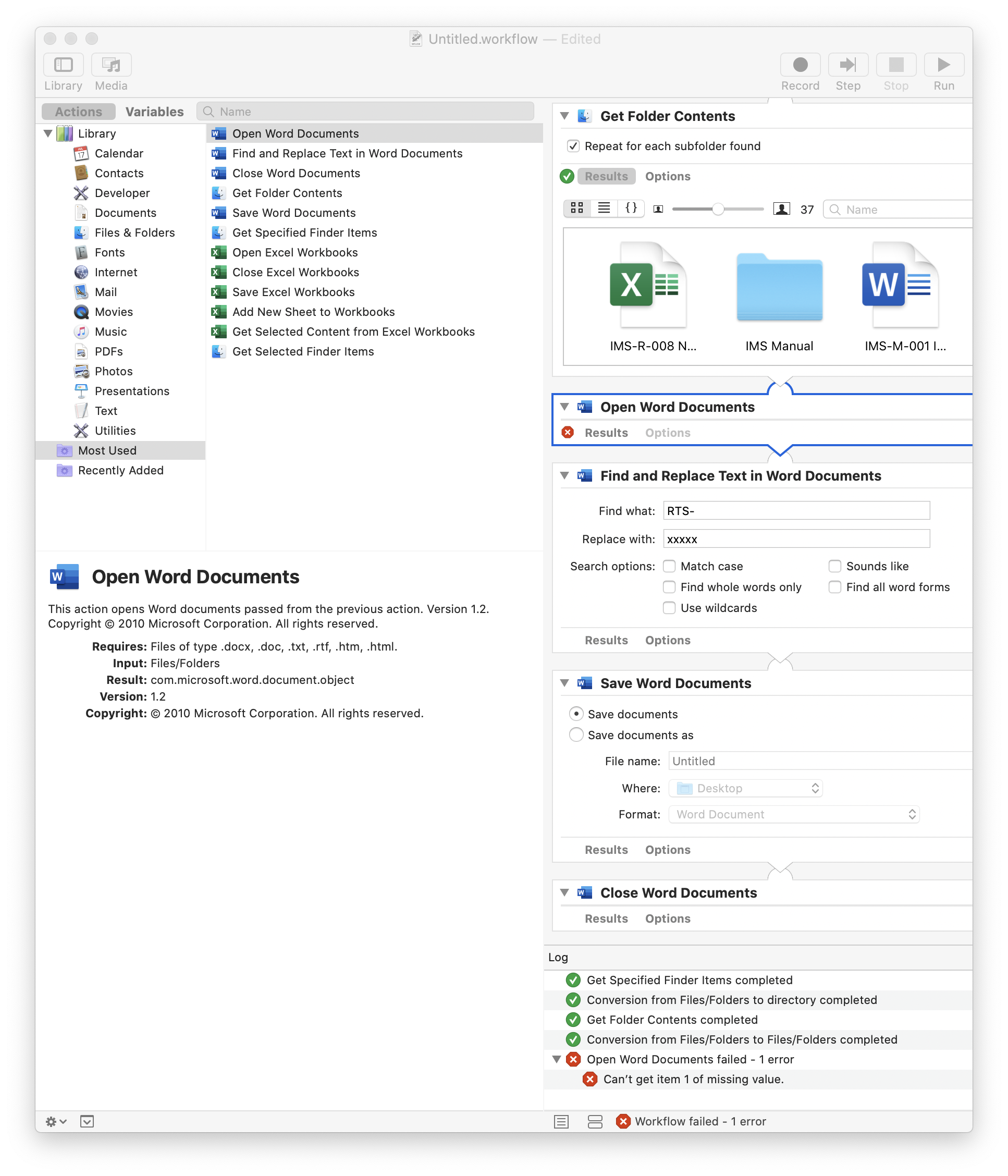Open the Format Word Document dropdown
This screenshot has height=1176, width=1008.
tap(793, 814)
